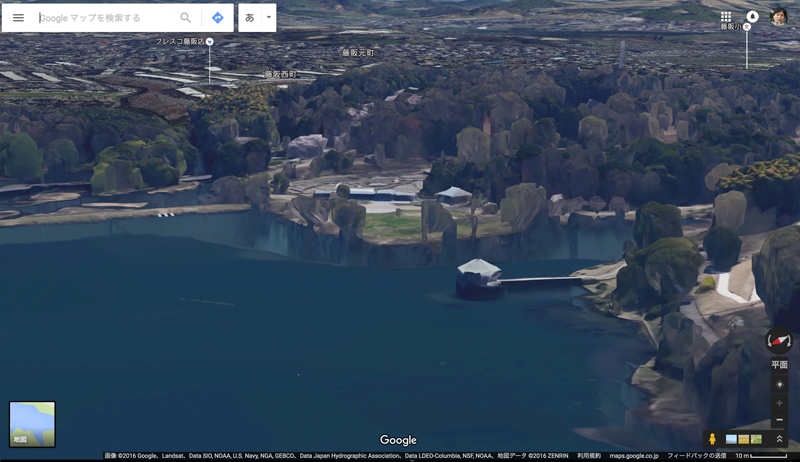Toggle the 平面 flat view button
800x462 pixels.
point(779,365)
